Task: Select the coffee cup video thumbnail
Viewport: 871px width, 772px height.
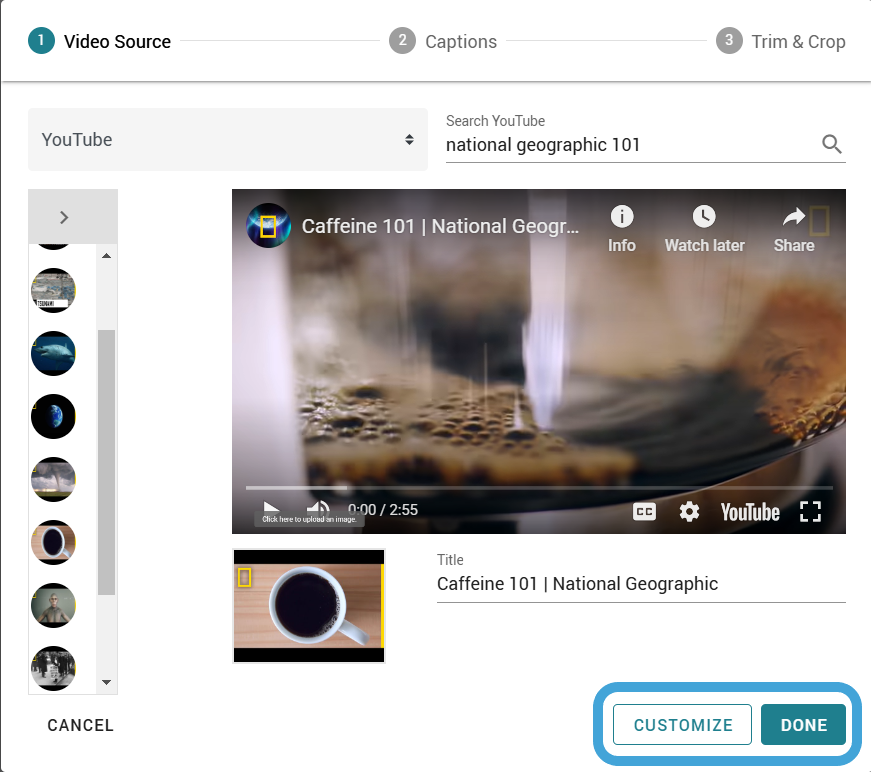Action: coord(308,606)
